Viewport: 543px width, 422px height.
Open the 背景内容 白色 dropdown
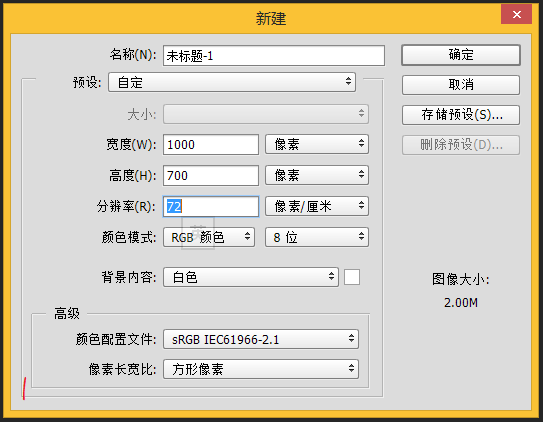pyautogui.click(x=251, y=277)
